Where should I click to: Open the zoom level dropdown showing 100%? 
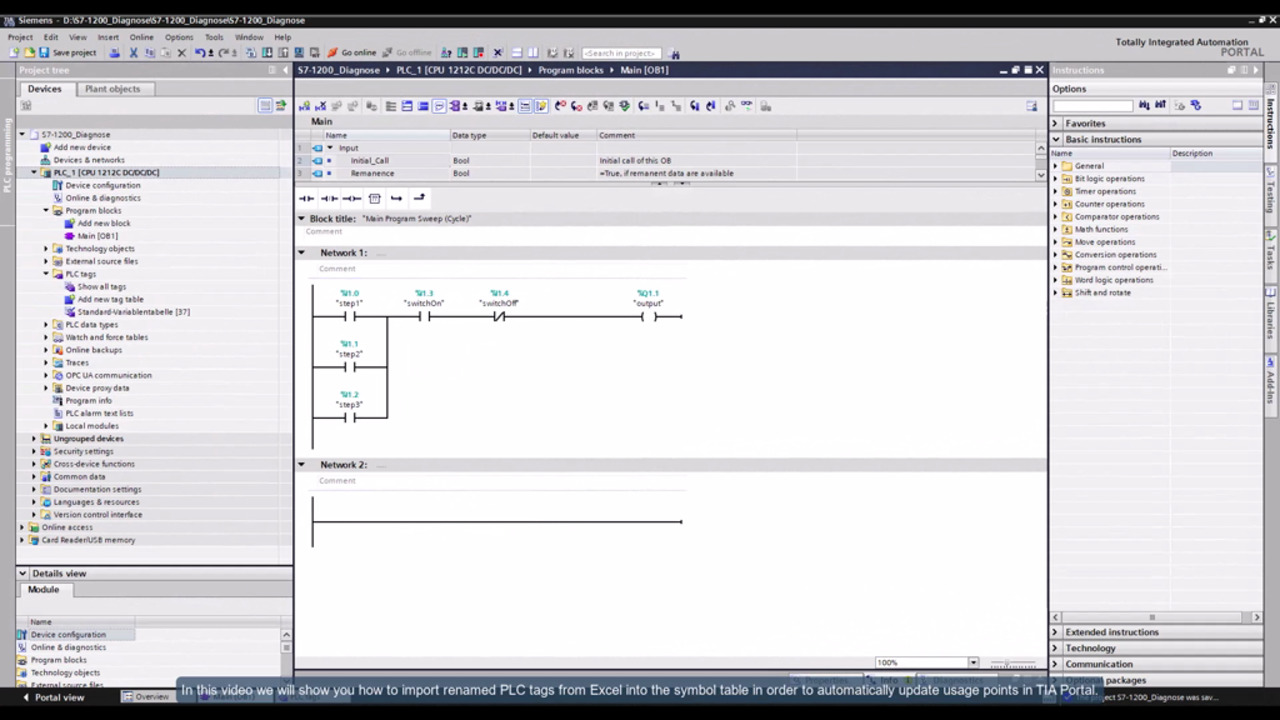(972, 662)
